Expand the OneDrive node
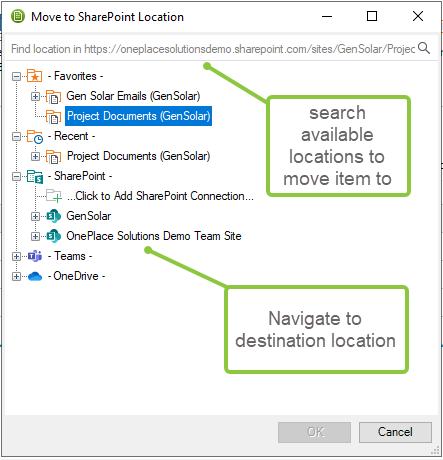Screen dimensions: 443x460 click(x=16, y=276)
